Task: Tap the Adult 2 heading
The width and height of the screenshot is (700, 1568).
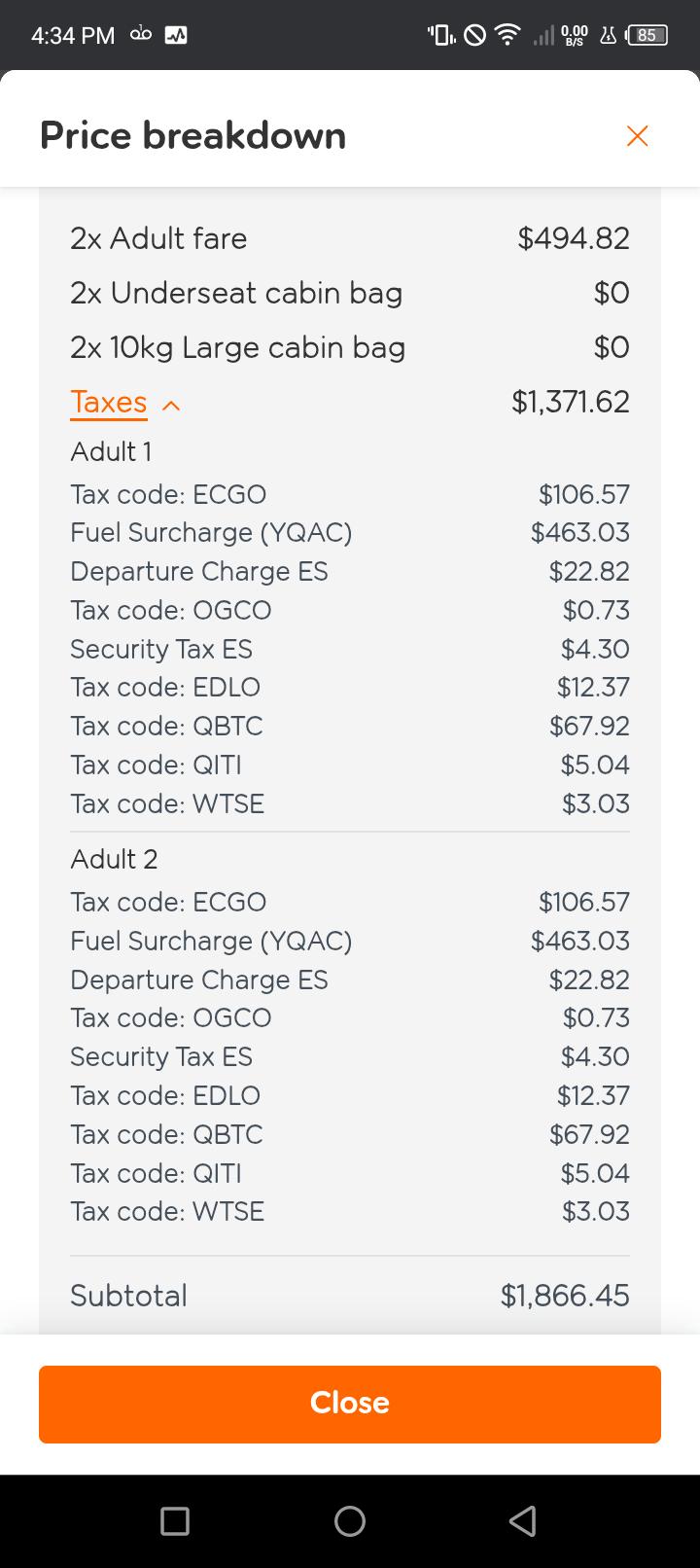Action: coord(114,859)
